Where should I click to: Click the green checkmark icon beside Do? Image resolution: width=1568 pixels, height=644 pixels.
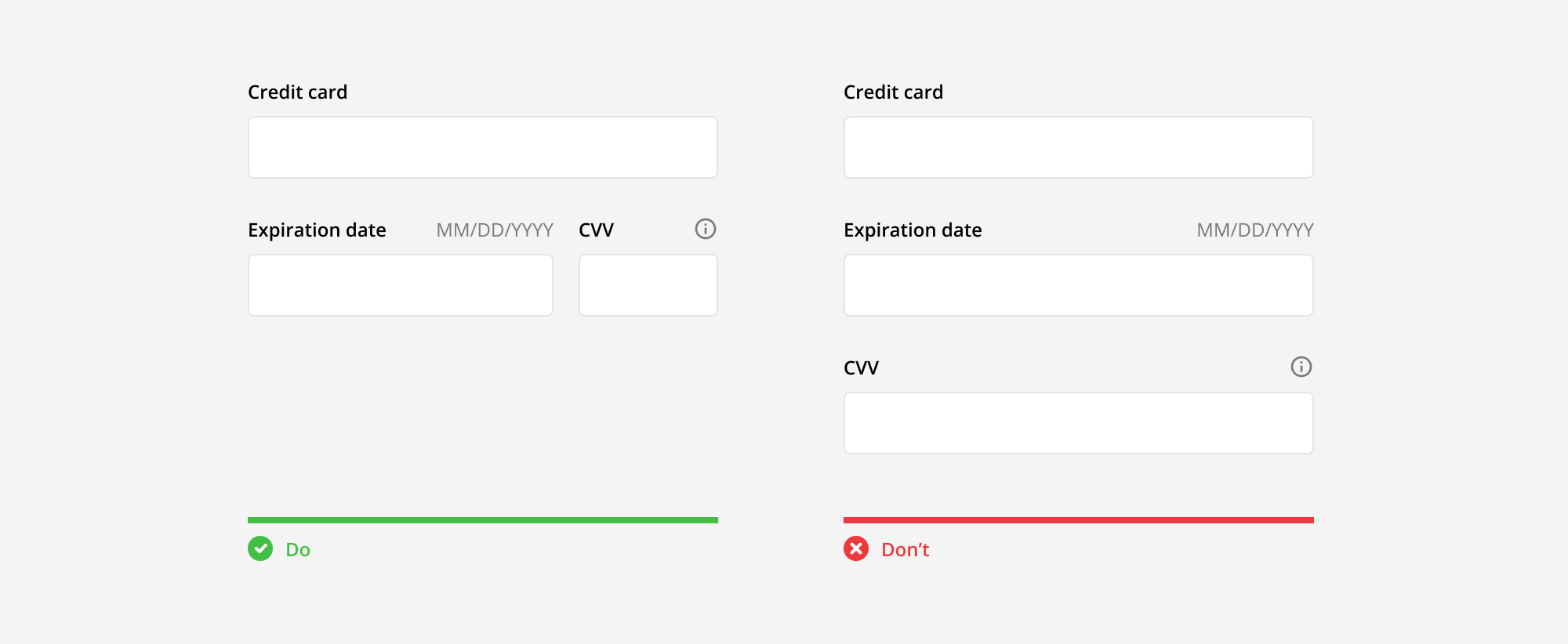coord(260,549)
